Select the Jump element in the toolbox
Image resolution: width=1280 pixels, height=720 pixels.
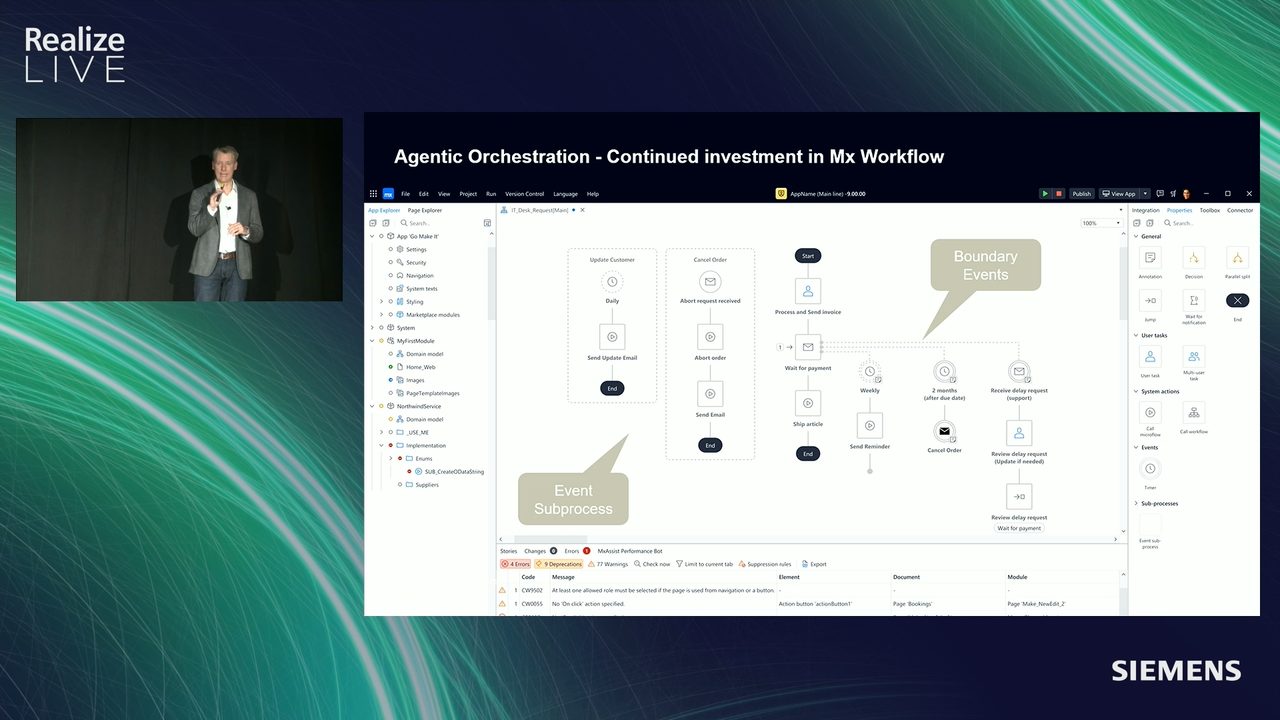point(1150,301)
